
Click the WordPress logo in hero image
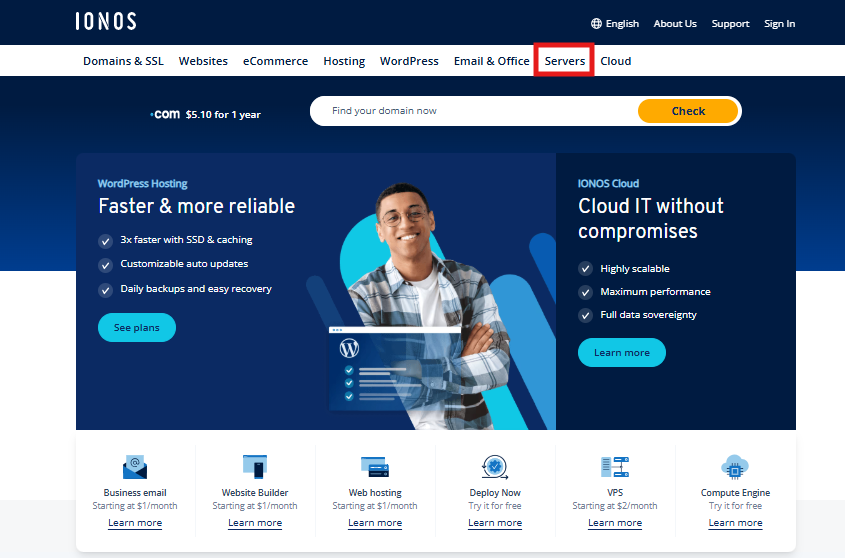pyautogui.click(x=349, y=348)
